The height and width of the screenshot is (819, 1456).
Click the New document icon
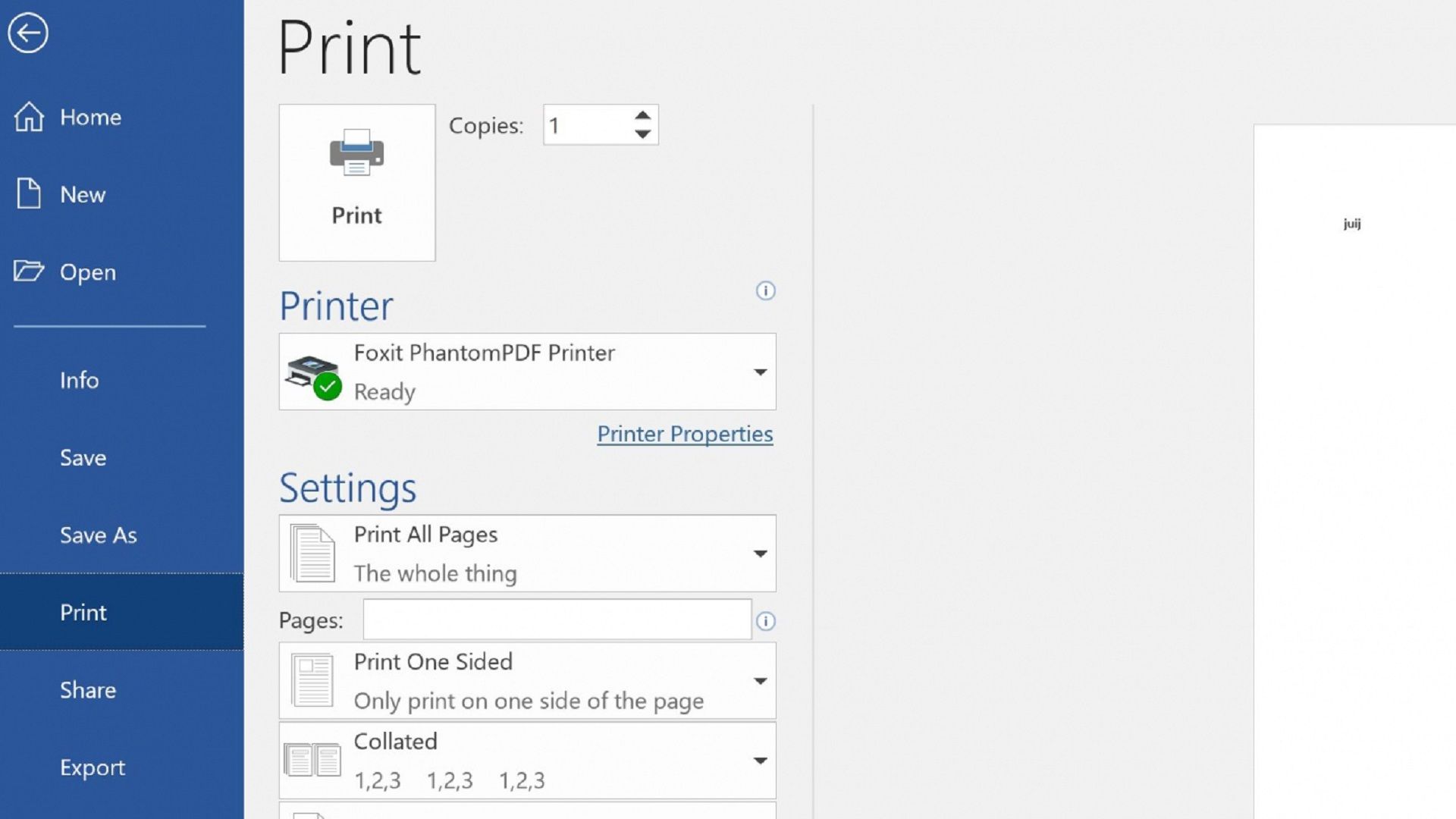point(27,194)
